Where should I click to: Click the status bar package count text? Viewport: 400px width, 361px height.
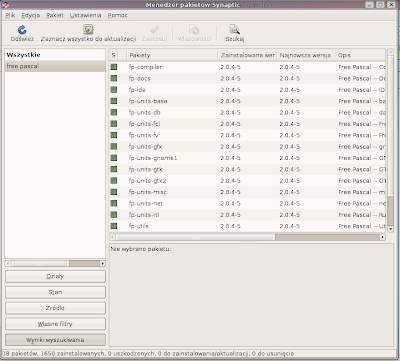148,353
